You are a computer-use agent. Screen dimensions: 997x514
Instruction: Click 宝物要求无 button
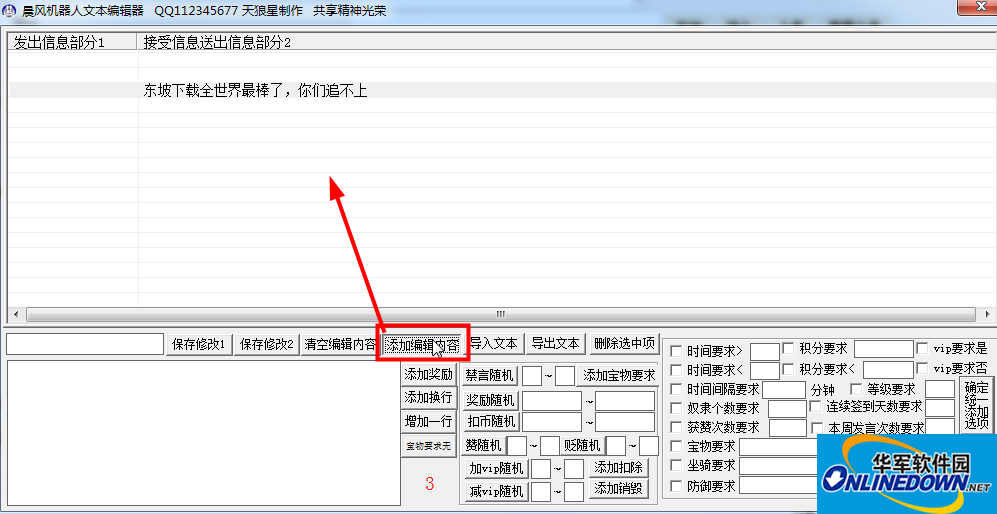[x=429, y=446]
